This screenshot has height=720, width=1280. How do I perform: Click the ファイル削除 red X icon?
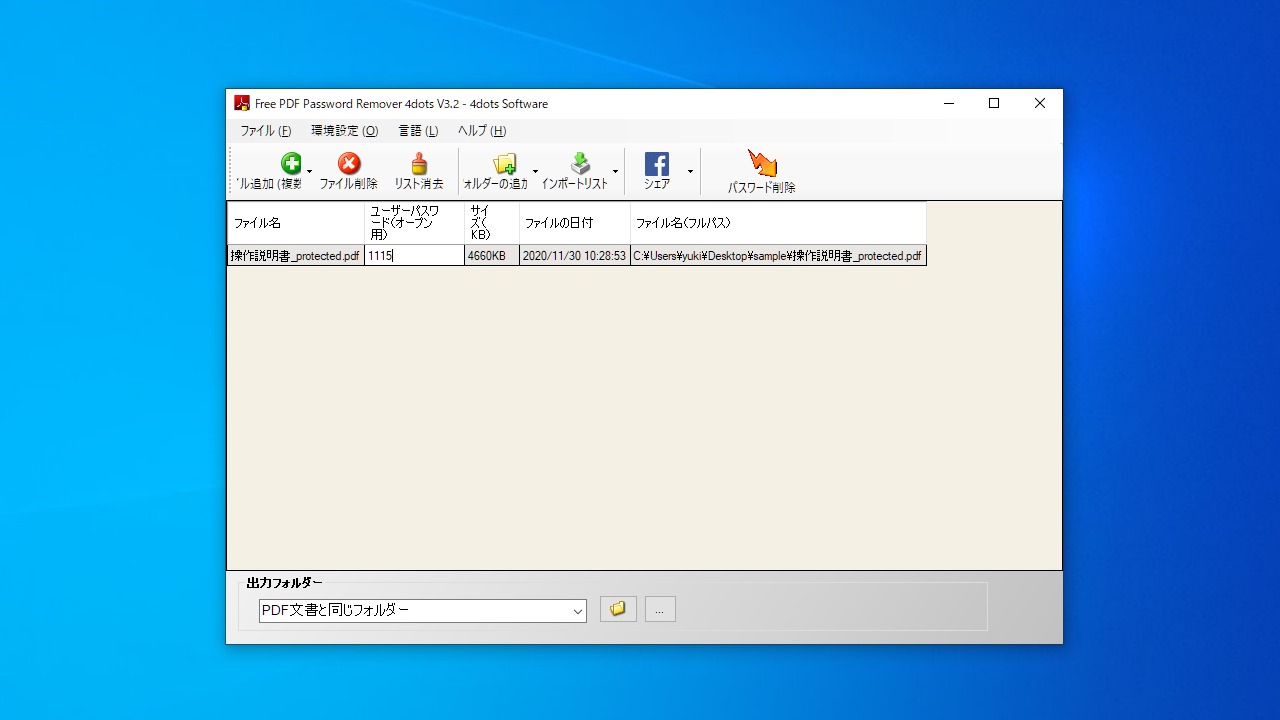coord(349,164)
